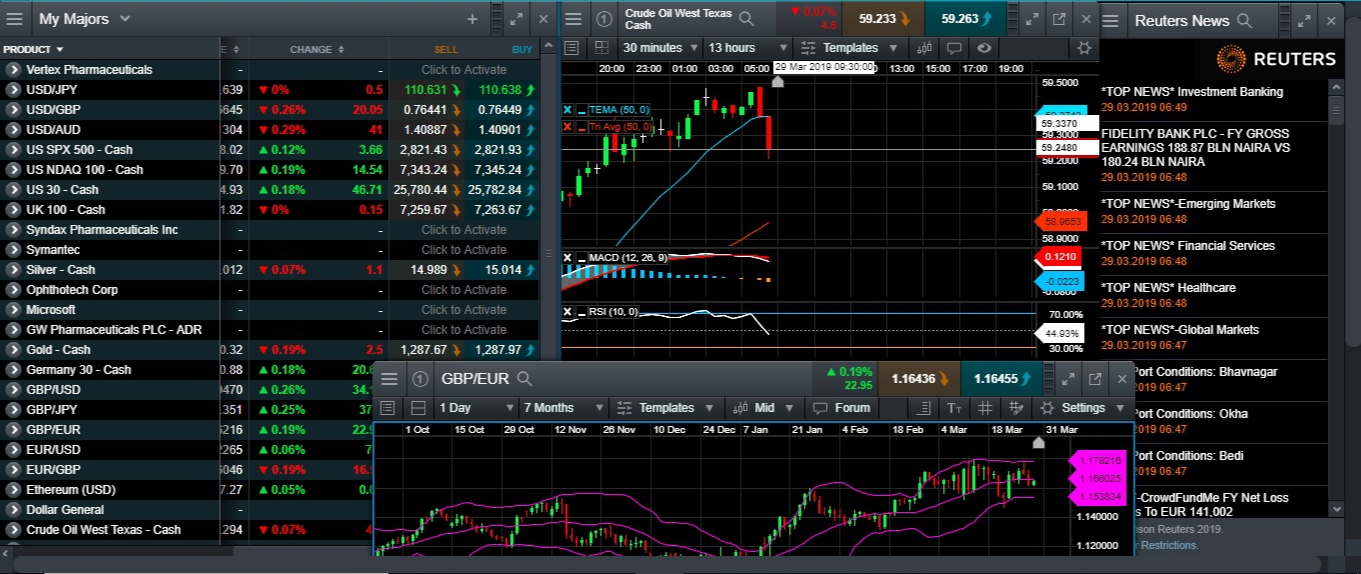1361x574 pixels.
Task: Search products from GBP/EUR chart header
Action: click(524, 379)
